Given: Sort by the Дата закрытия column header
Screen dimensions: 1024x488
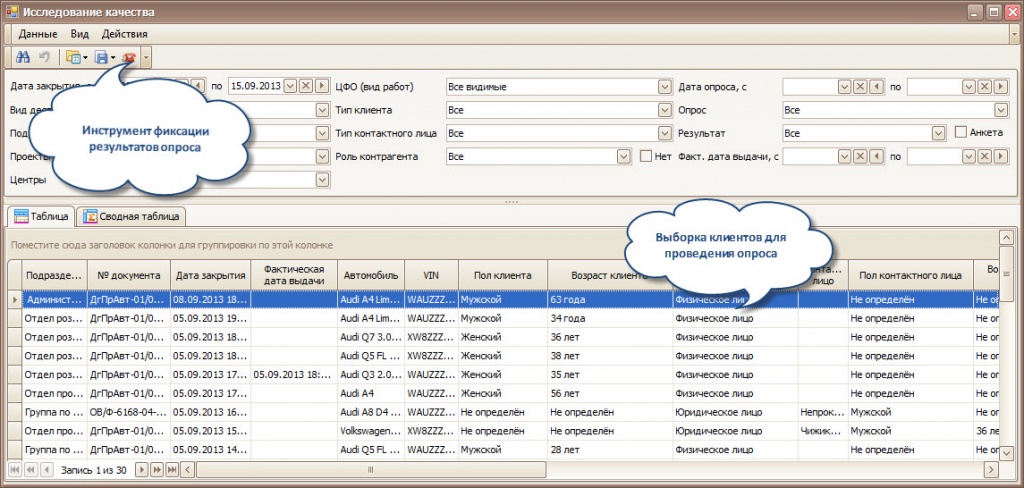Looking at the screenshot, I should tap(210, 275).
